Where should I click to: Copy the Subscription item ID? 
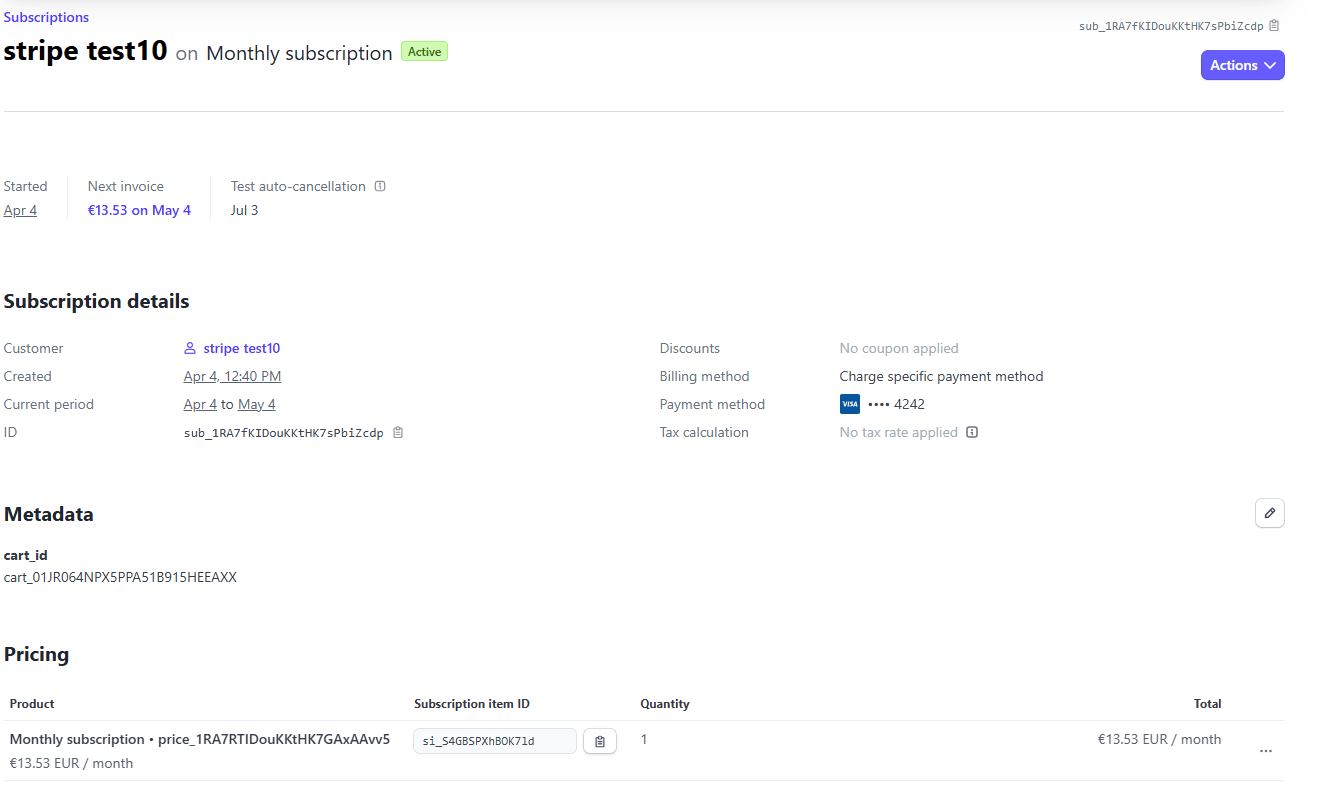pyautogui.click(x=599, y=740)
